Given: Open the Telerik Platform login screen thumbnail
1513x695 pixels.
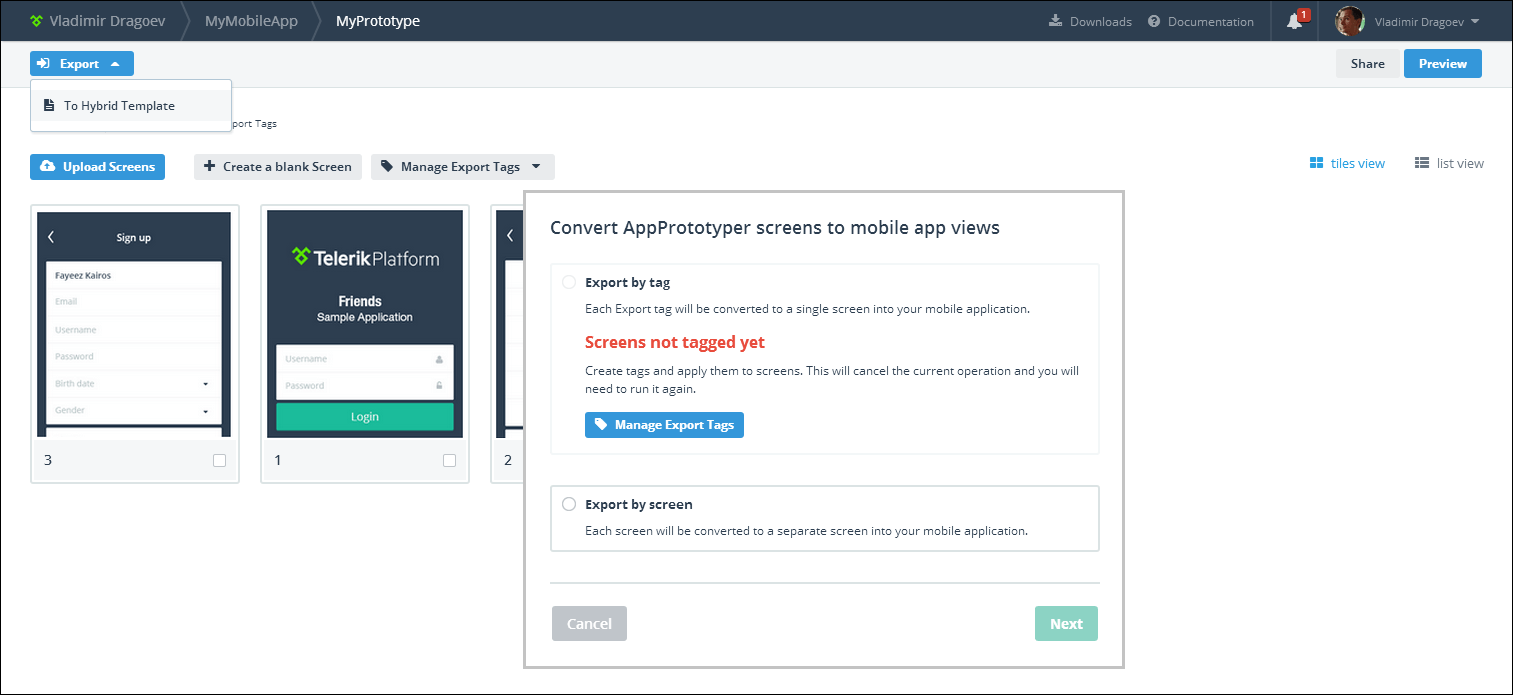Looking at the screenshot, I should click(x=365, y=323).
